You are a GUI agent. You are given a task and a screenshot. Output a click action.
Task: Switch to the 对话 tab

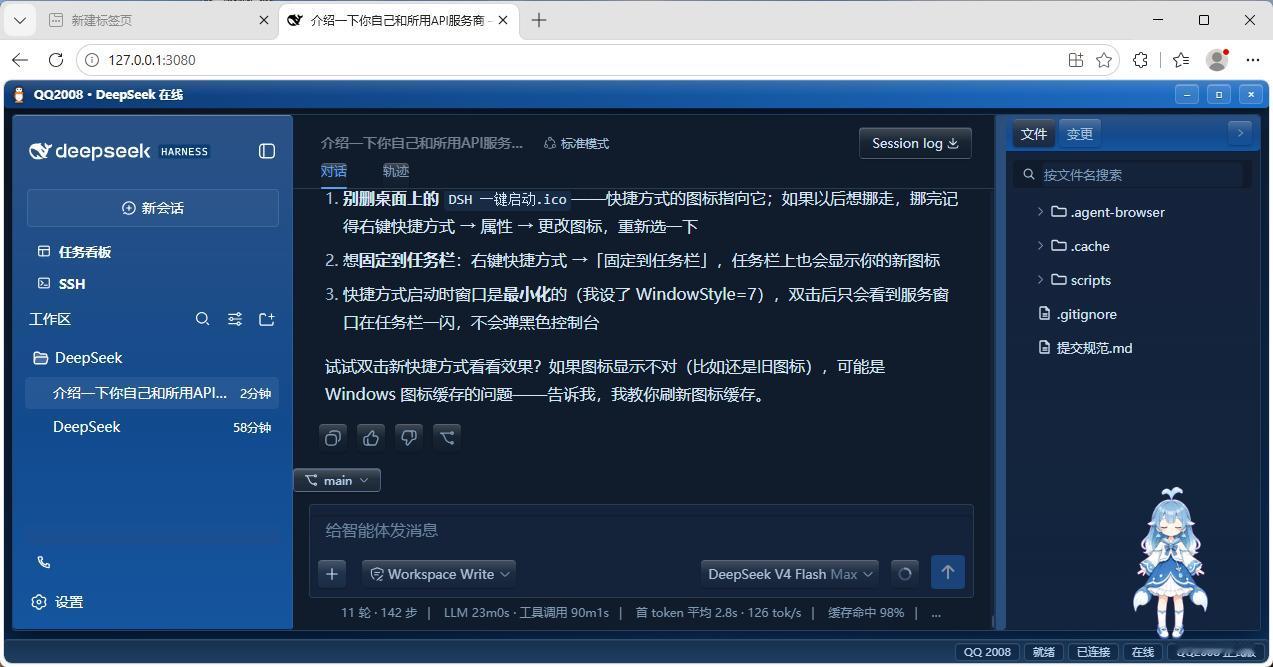[334, 170]
